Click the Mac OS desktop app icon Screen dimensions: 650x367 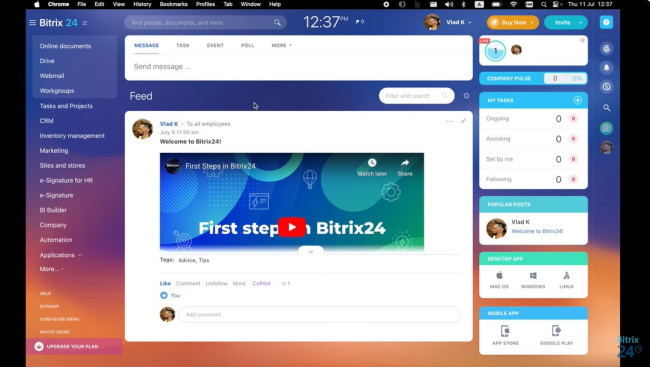click(499, 279)
